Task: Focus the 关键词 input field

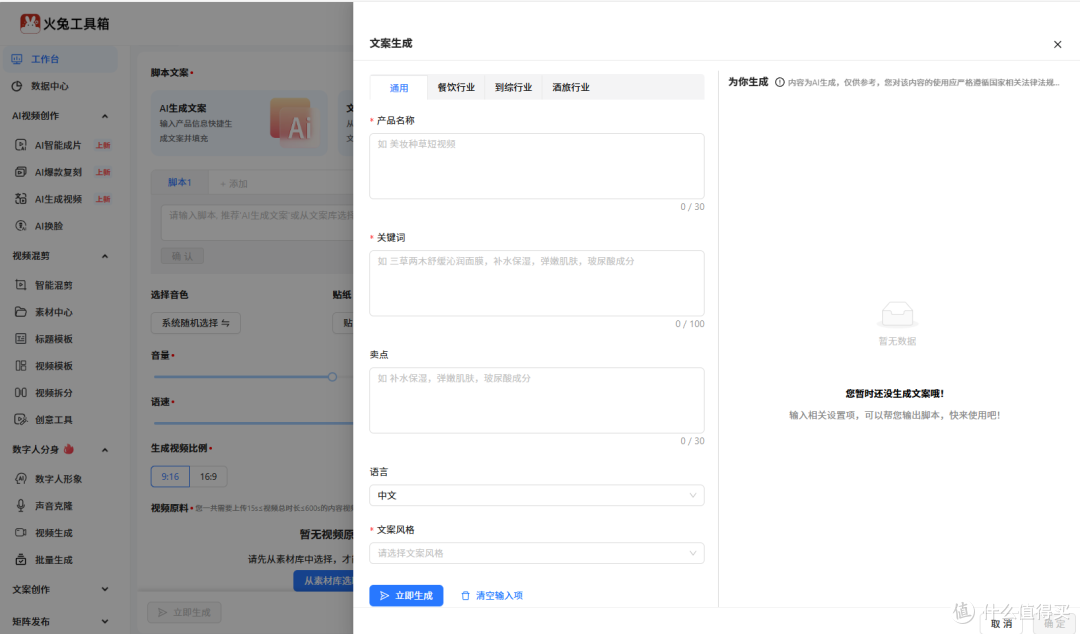Action: point(537,283)
